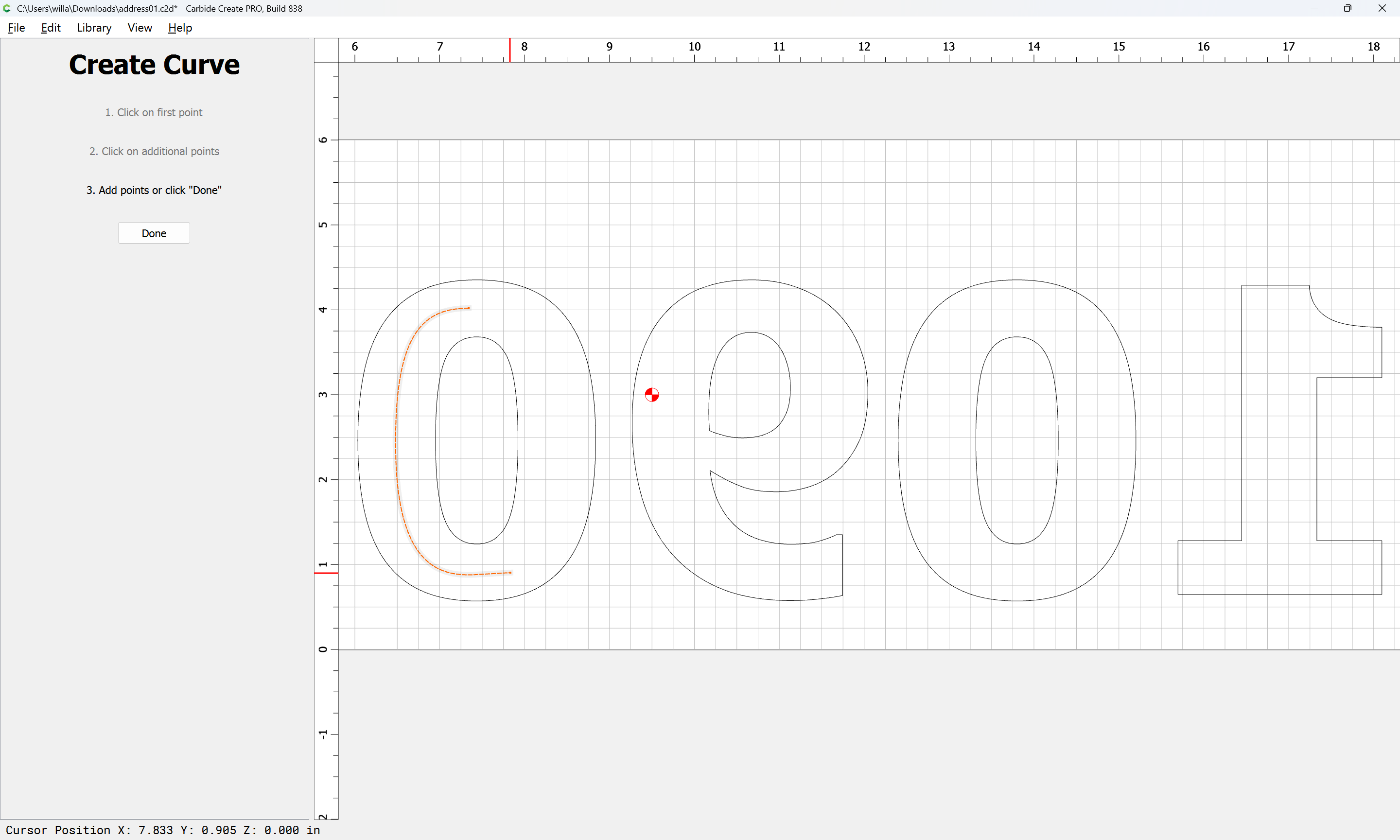Click inside the first zero's inner oval
The height and width of the screenshot is (840, 1400).
[477, 440]
